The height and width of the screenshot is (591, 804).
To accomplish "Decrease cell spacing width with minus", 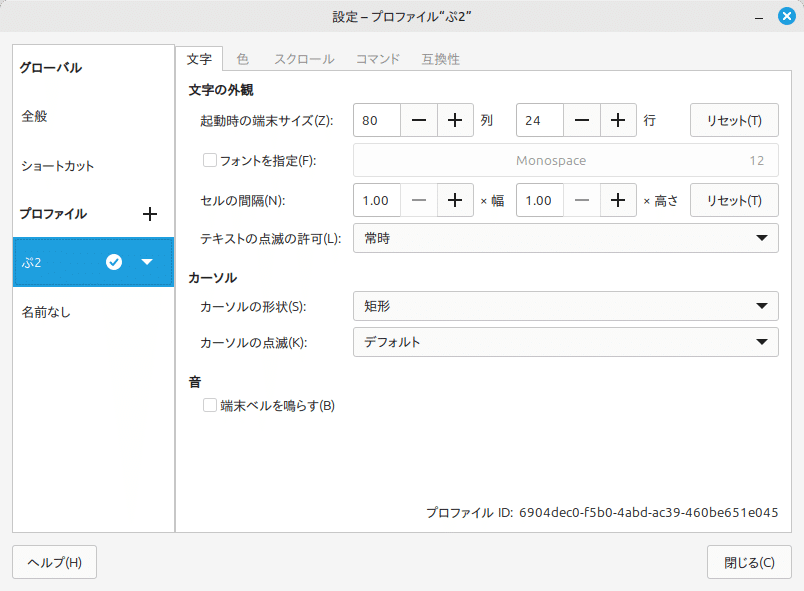I will tap(417, 200).
